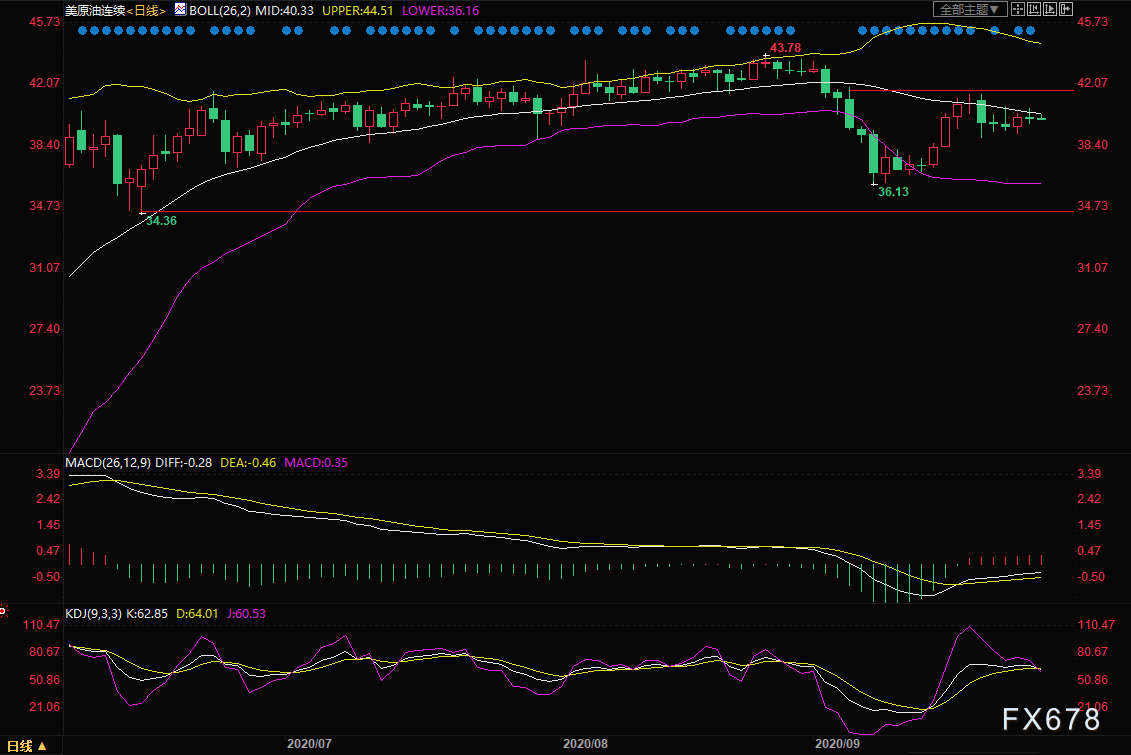
Task: Click the first blue dot in top row
Action: point(82,30)
